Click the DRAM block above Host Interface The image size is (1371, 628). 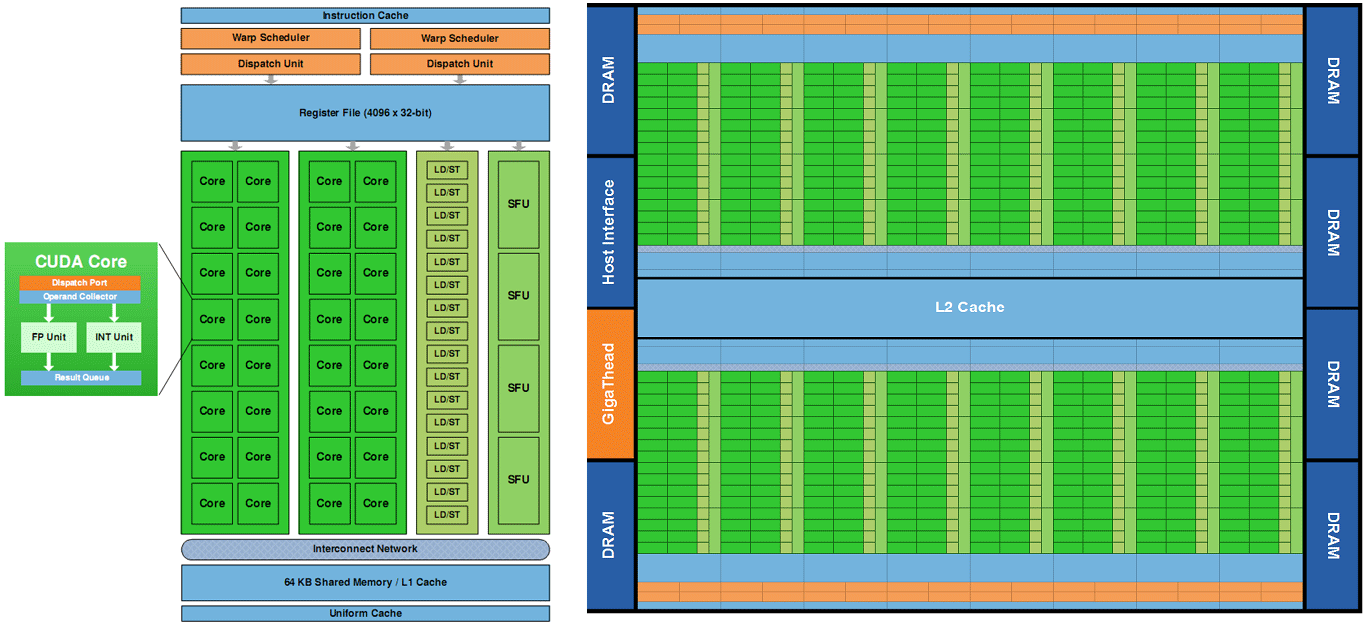(610, 80)
